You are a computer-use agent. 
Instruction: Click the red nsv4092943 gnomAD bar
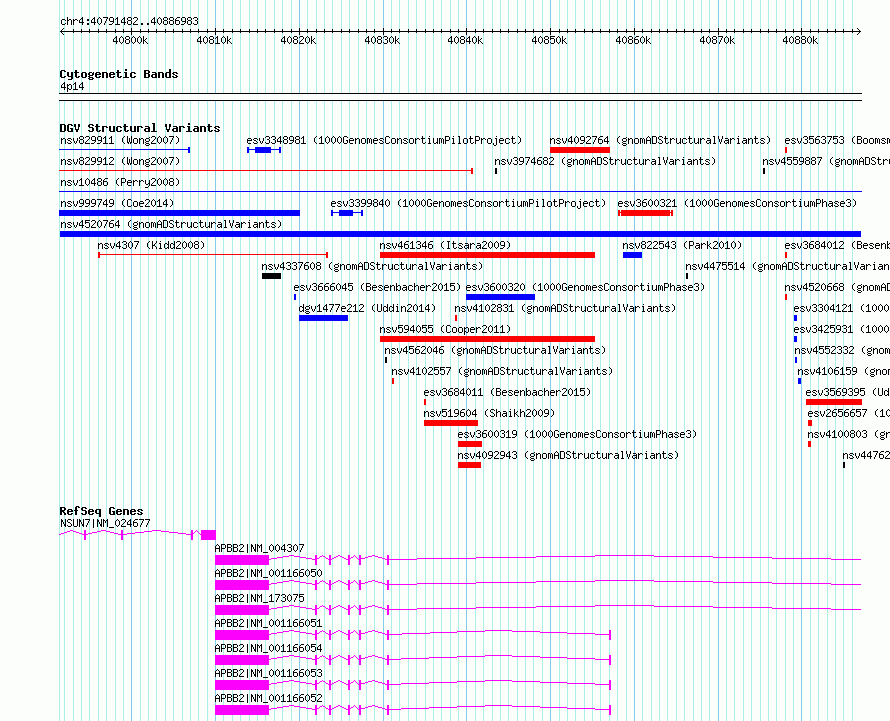tap(469, 465)
